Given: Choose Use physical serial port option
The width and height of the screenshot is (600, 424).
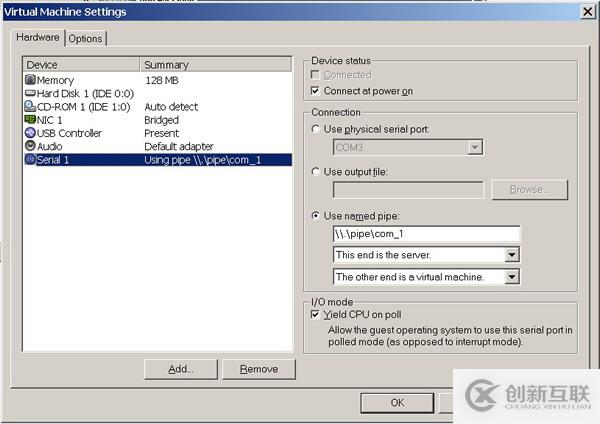Looking at the screenshot, I should (317, 129).
